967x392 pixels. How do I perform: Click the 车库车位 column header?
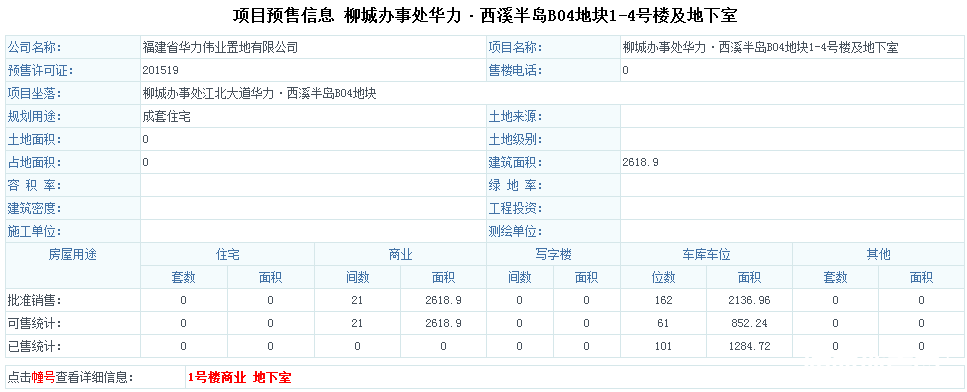pos(706,255)
